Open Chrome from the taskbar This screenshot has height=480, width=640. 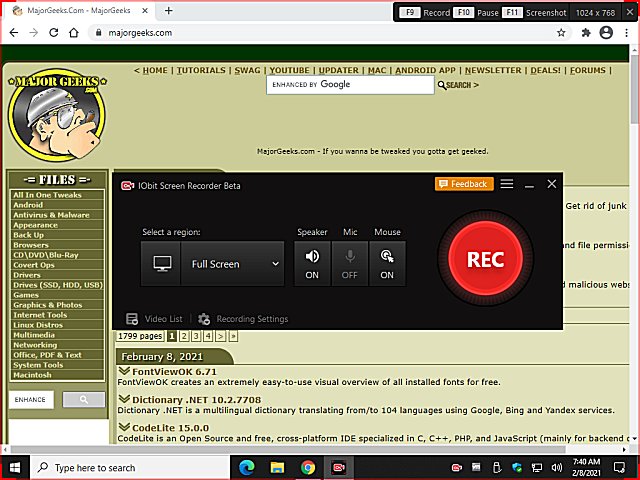coord(308,467)
